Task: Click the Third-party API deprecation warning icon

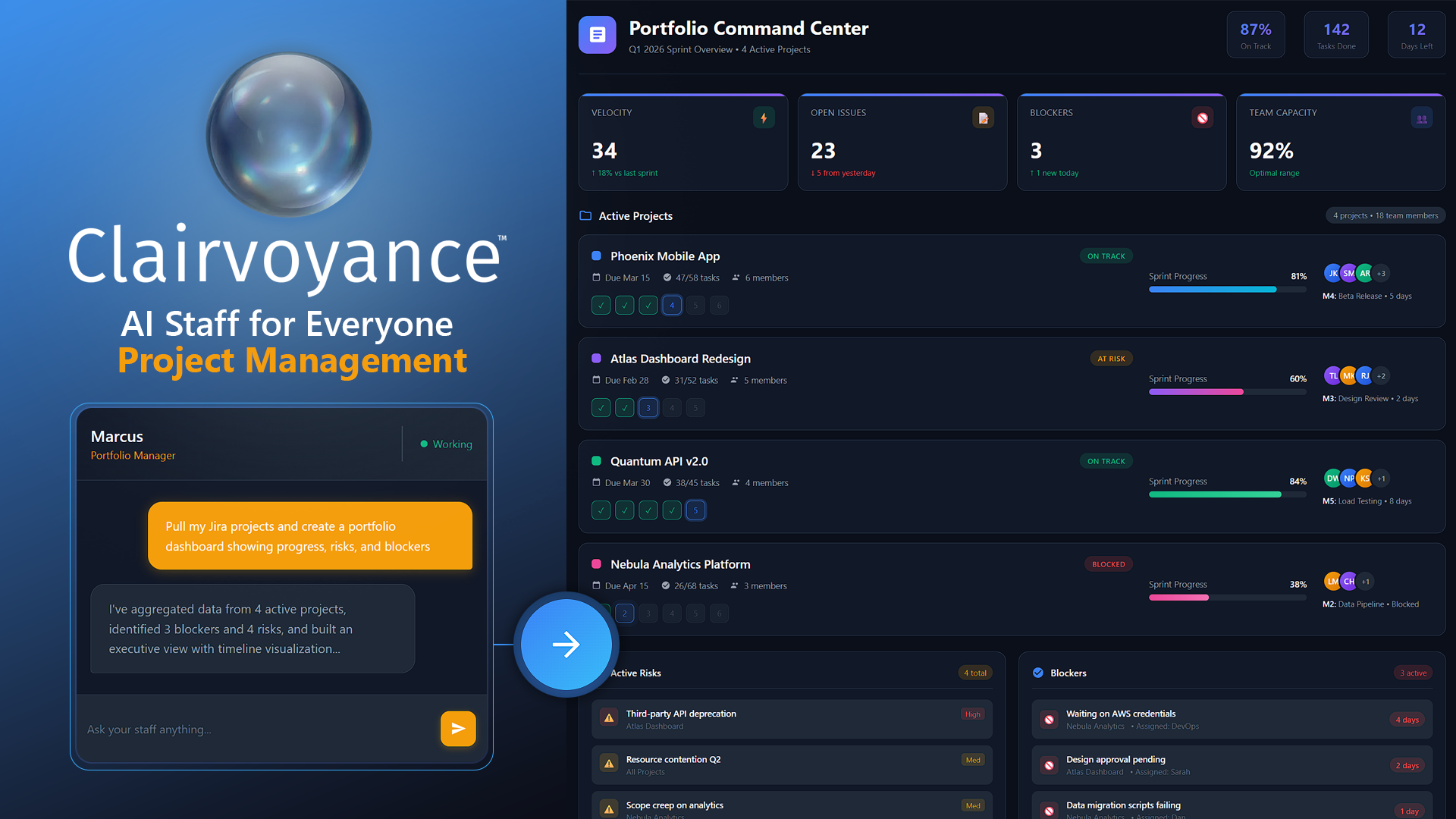Action: coord(609,718)
